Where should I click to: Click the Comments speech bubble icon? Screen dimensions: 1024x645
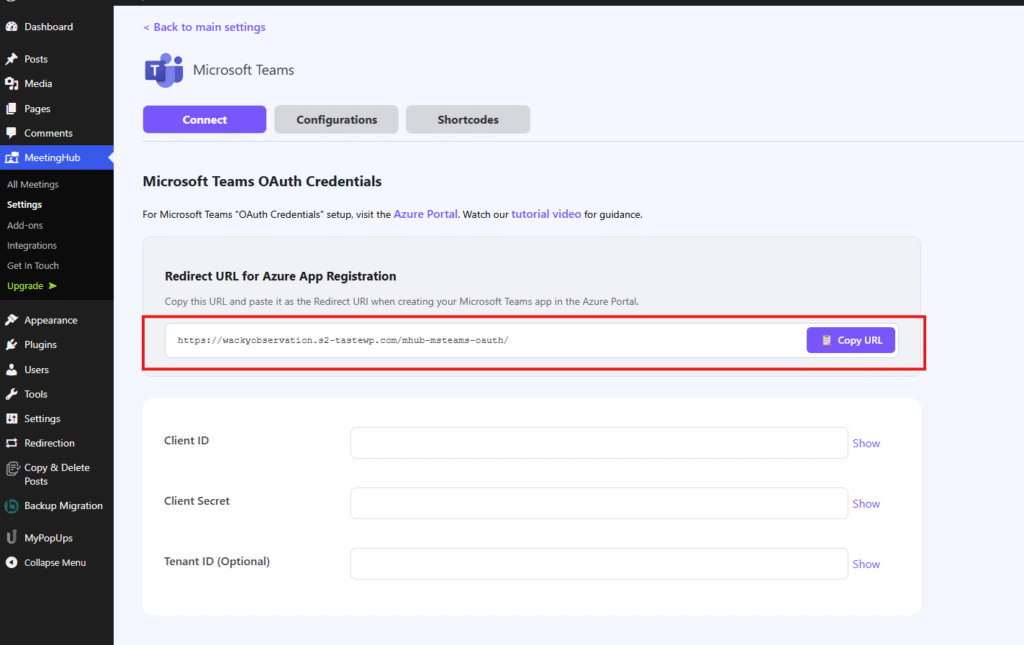[12, 133]
